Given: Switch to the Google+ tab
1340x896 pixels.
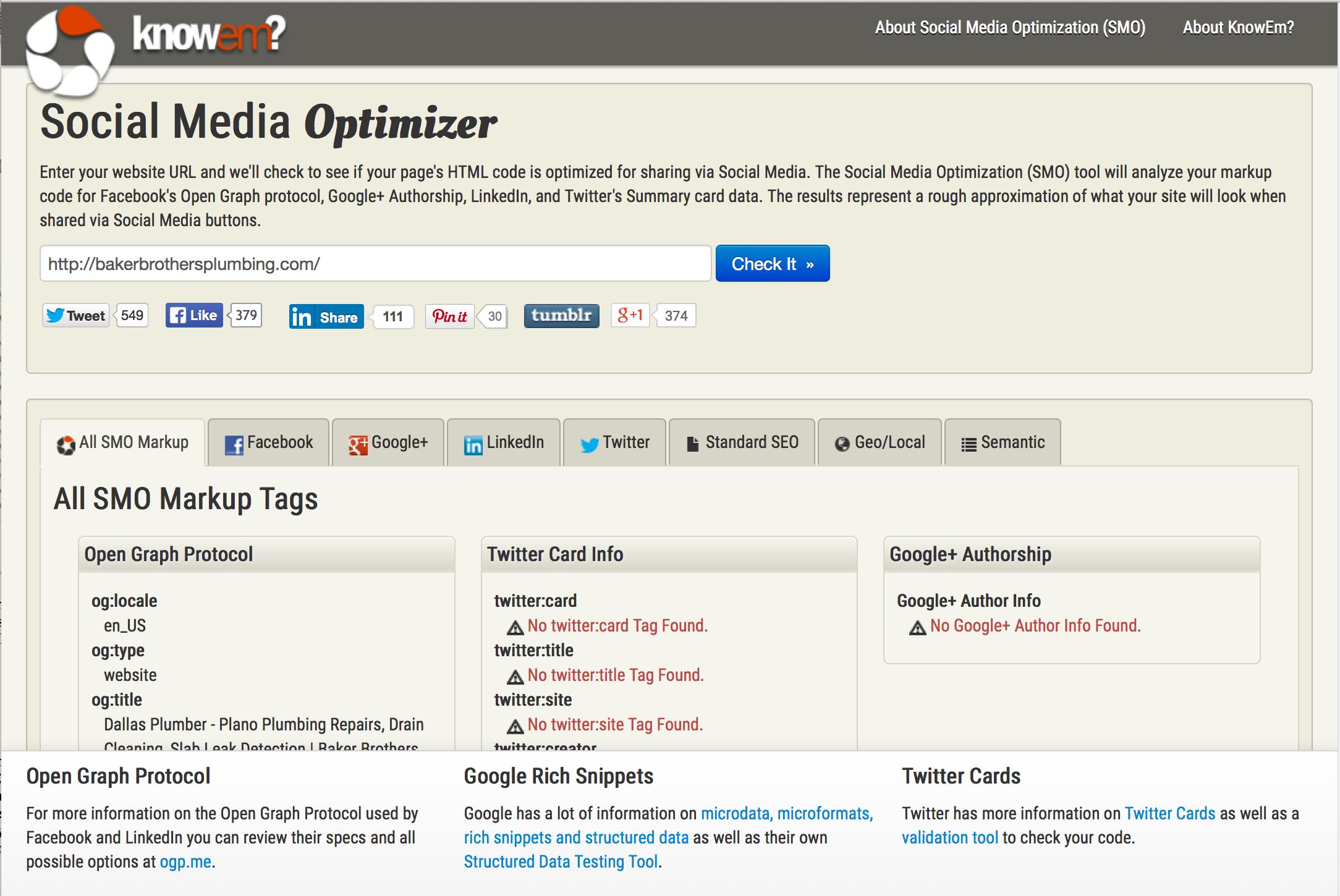Looking at the screenshot, I should coord(388,442).
